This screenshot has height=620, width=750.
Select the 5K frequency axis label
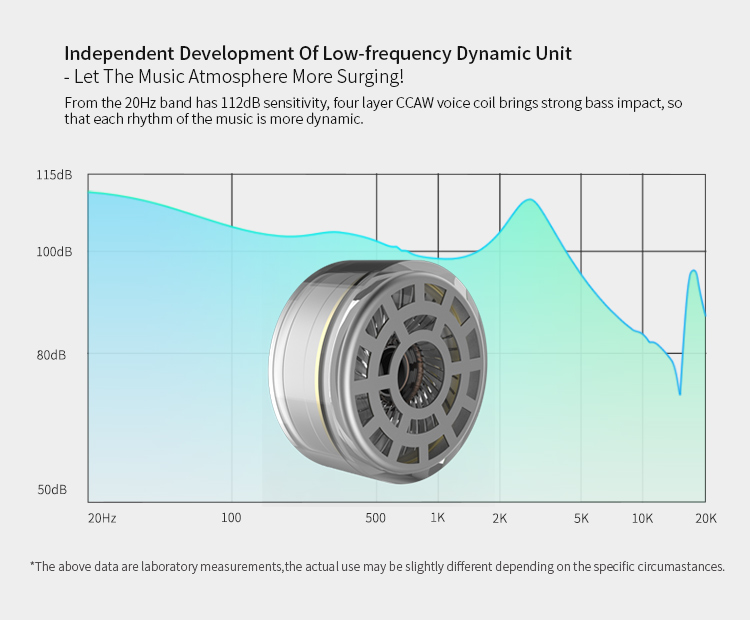pos(581,518)
